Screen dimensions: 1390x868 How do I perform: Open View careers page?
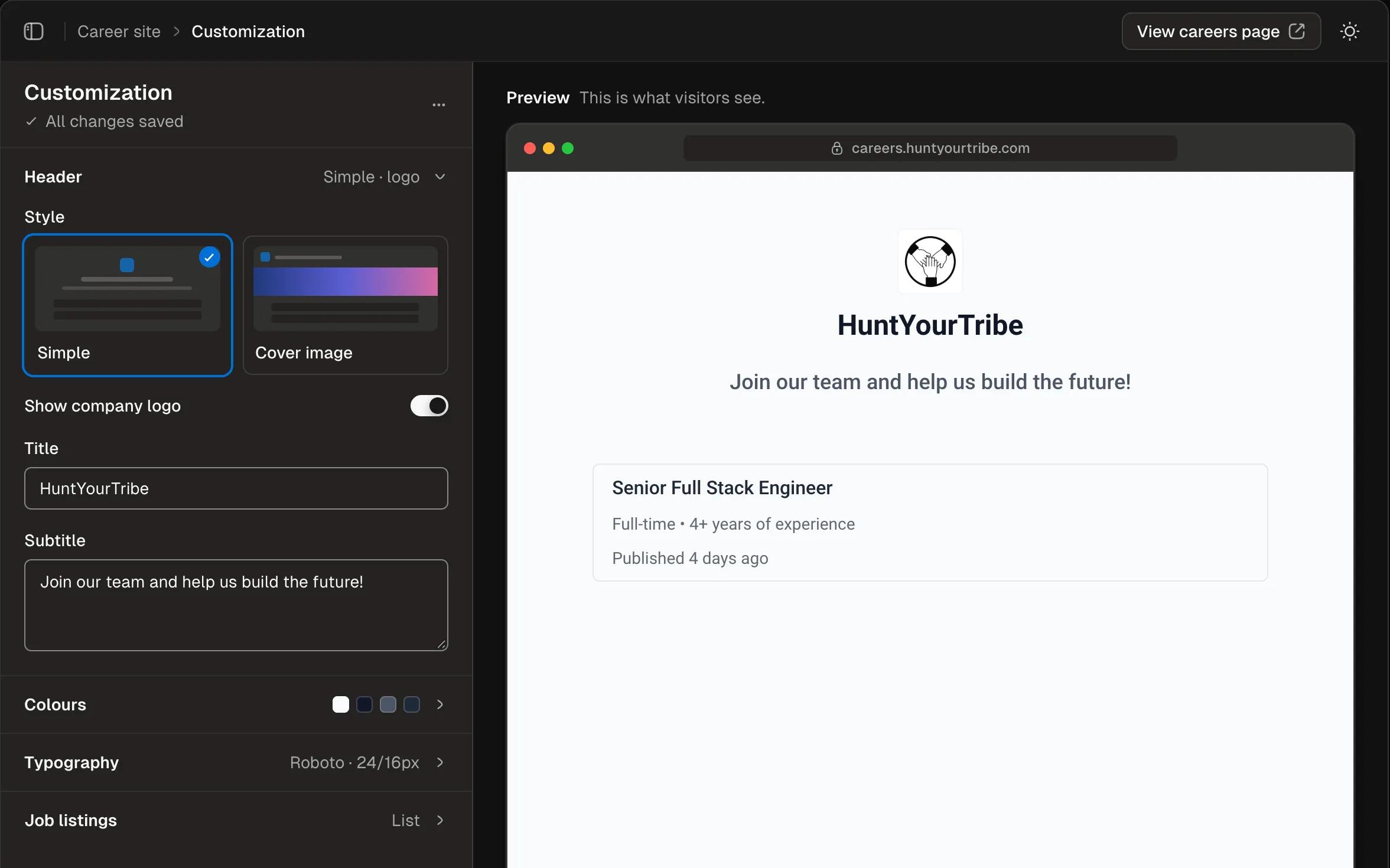tap(1221, 31)
